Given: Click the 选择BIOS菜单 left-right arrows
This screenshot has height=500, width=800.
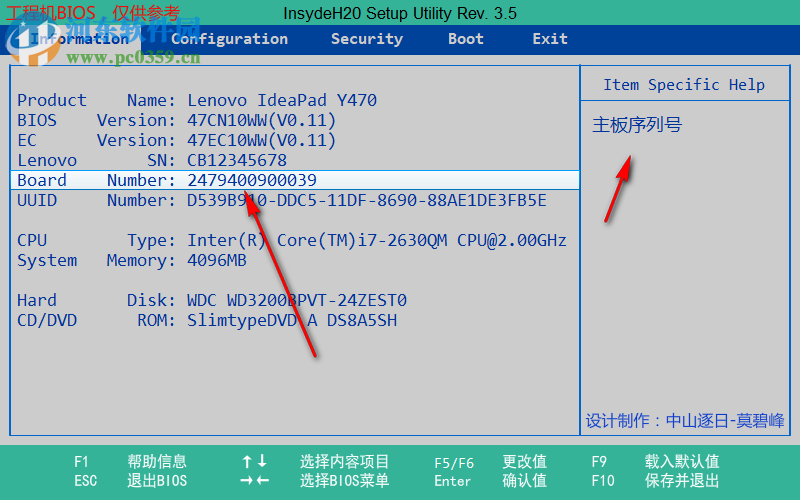Looking at the screenshot, I should (x=255, y=481).
